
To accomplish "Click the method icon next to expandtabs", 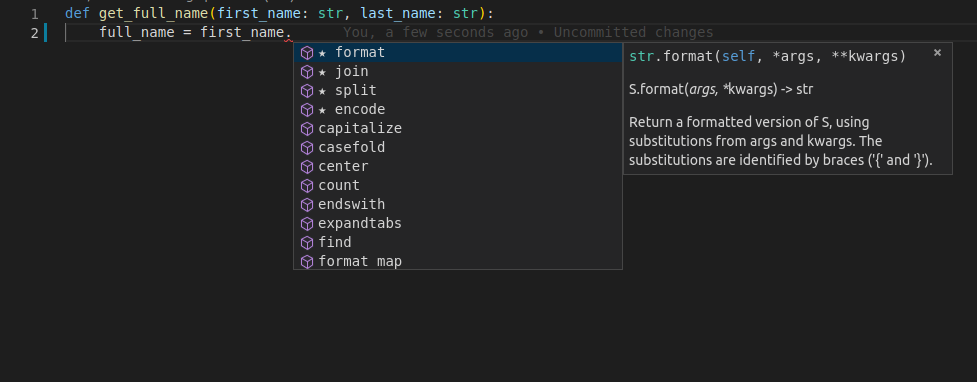I will coord(307,224).
